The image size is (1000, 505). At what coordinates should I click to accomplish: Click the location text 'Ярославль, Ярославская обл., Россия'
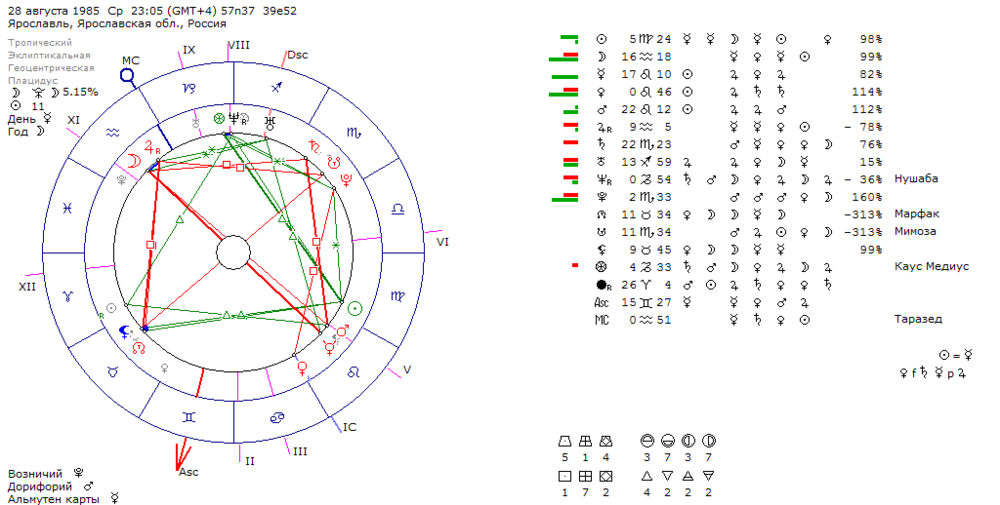pos(117,24)
